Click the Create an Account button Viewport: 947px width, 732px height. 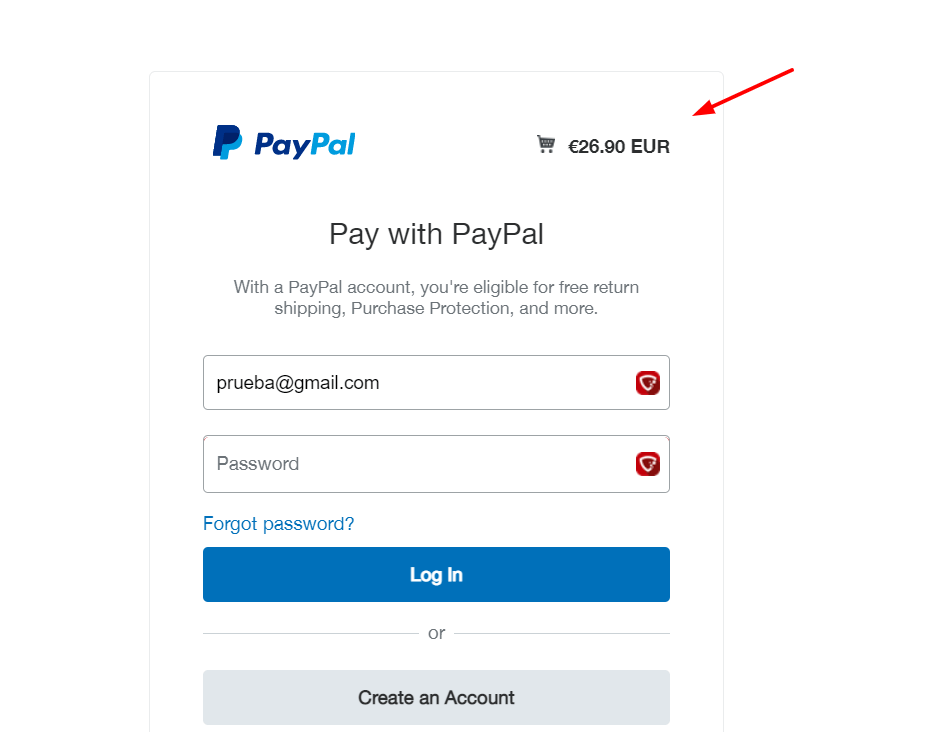(436, 698)
